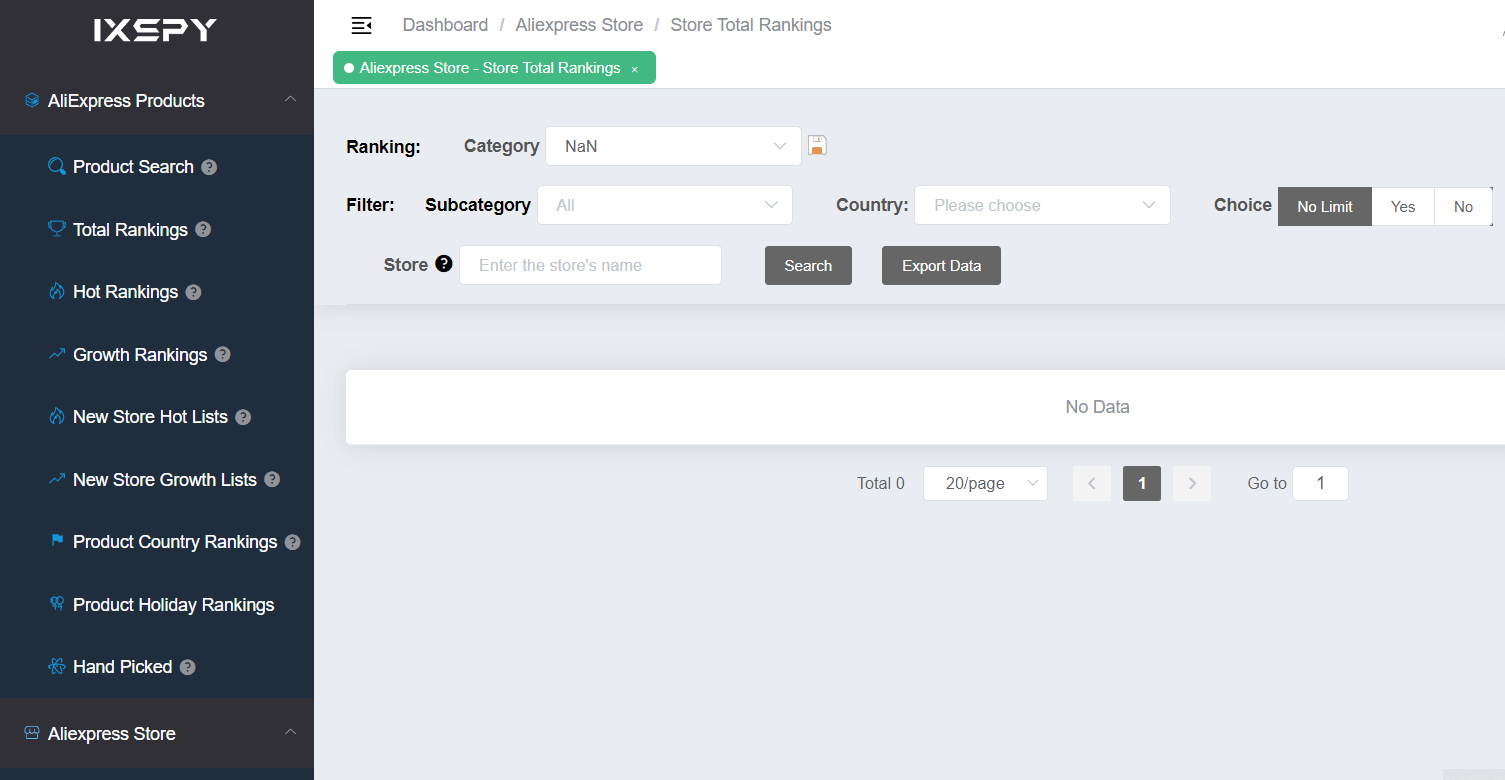Open Growth Rankings in the sidebar
The image size is (1505, 780).
pos(139,354)
